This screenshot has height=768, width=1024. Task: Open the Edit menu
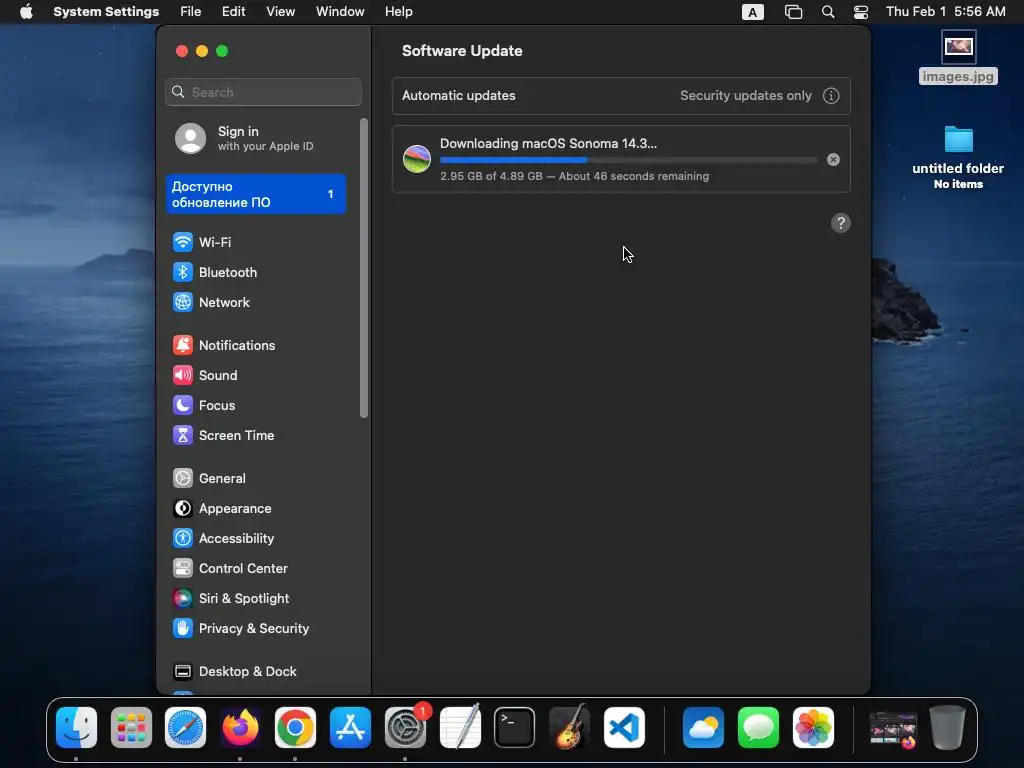233,12
